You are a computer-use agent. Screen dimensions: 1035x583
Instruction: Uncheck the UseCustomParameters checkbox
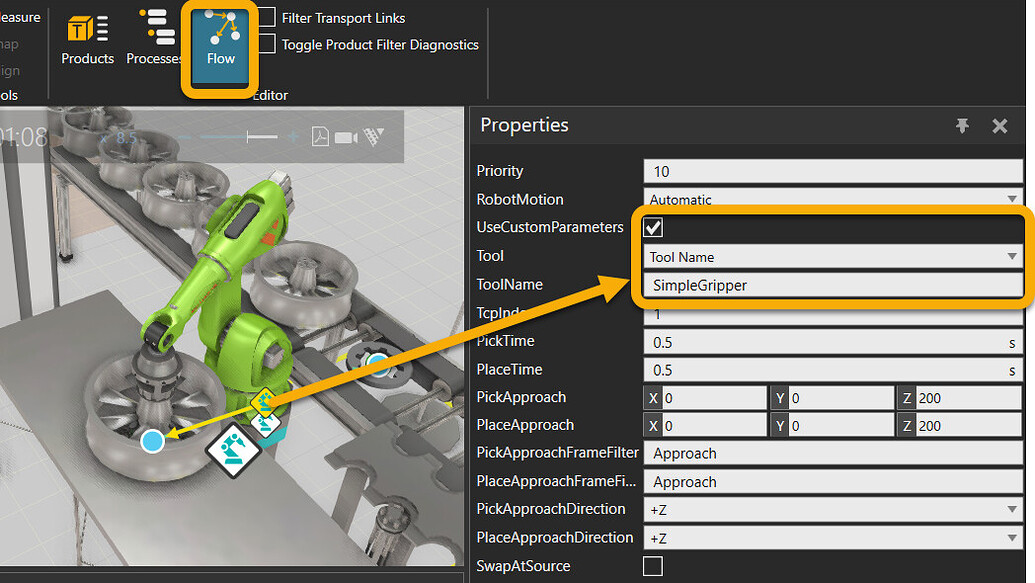tap(655, 227)
